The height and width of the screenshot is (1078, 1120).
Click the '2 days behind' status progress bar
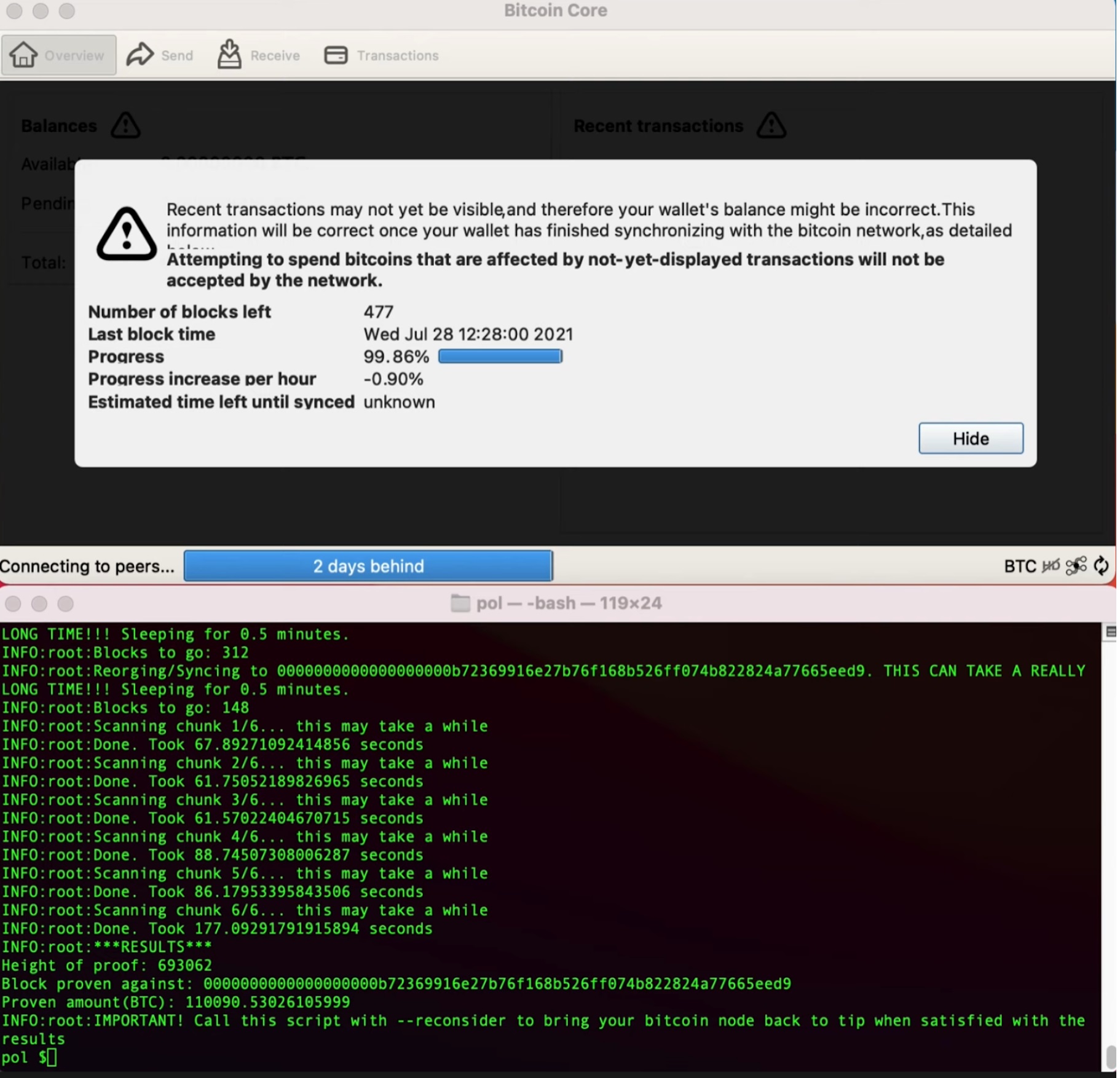(368, 566)
